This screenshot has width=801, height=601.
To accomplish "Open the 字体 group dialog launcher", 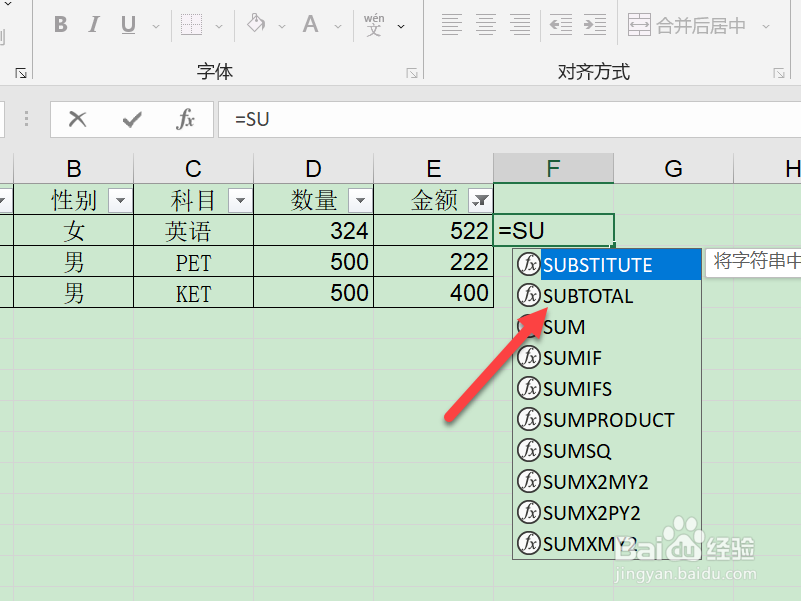I will [410, 72].
